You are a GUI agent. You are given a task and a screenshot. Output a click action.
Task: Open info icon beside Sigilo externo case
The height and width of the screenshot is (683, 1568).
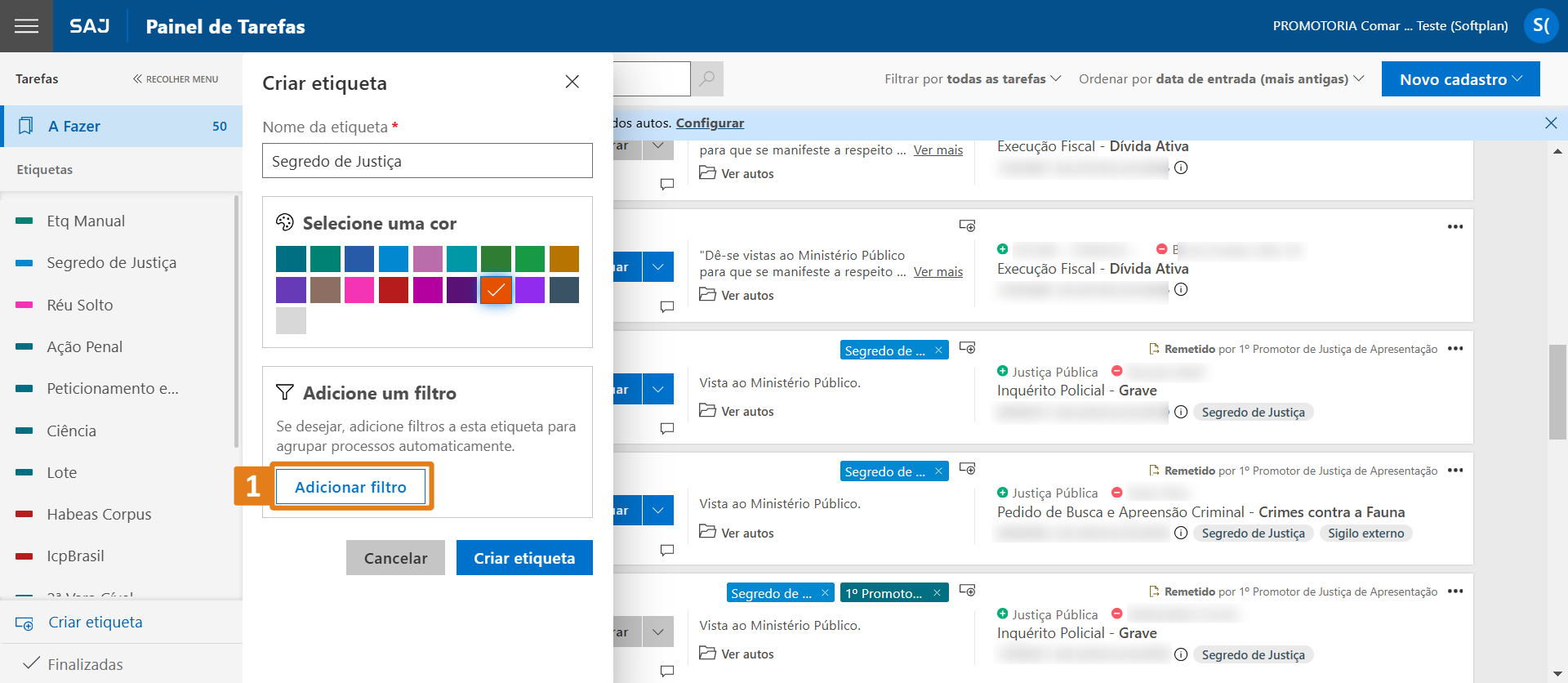(1181, 533)
